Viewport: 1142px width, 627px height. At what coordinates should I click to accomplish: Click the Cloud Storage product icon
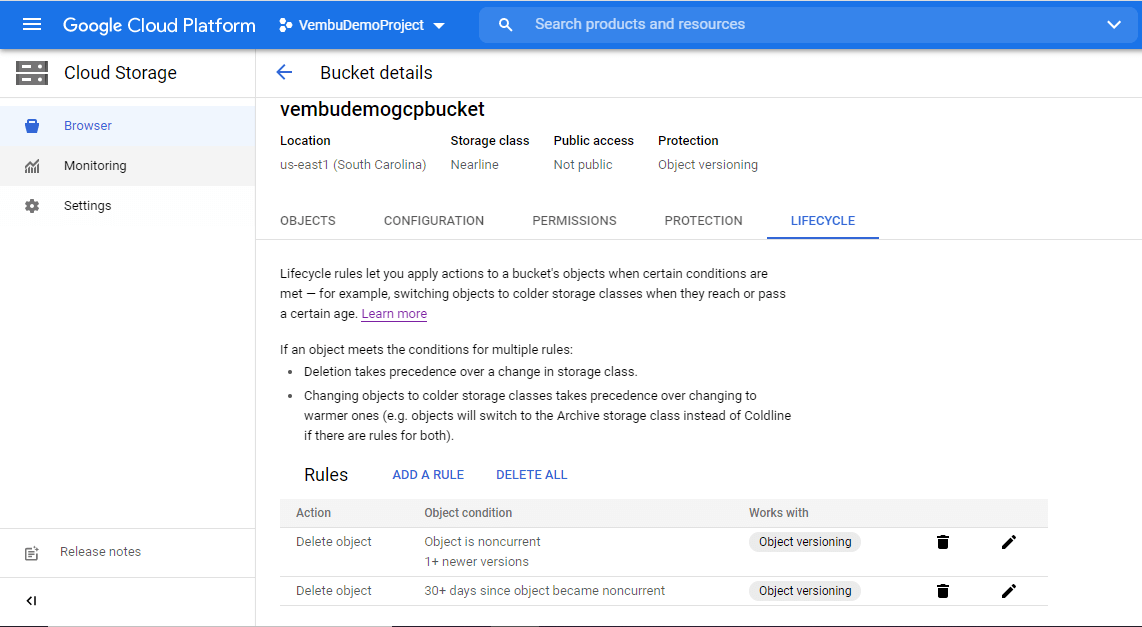[32, 73]
